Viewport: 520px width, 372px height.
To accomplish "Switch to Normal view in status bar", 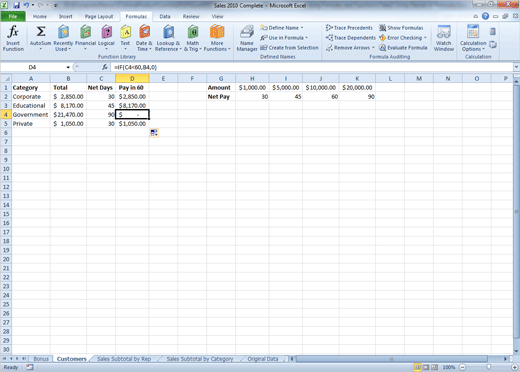I will (417, 367).
